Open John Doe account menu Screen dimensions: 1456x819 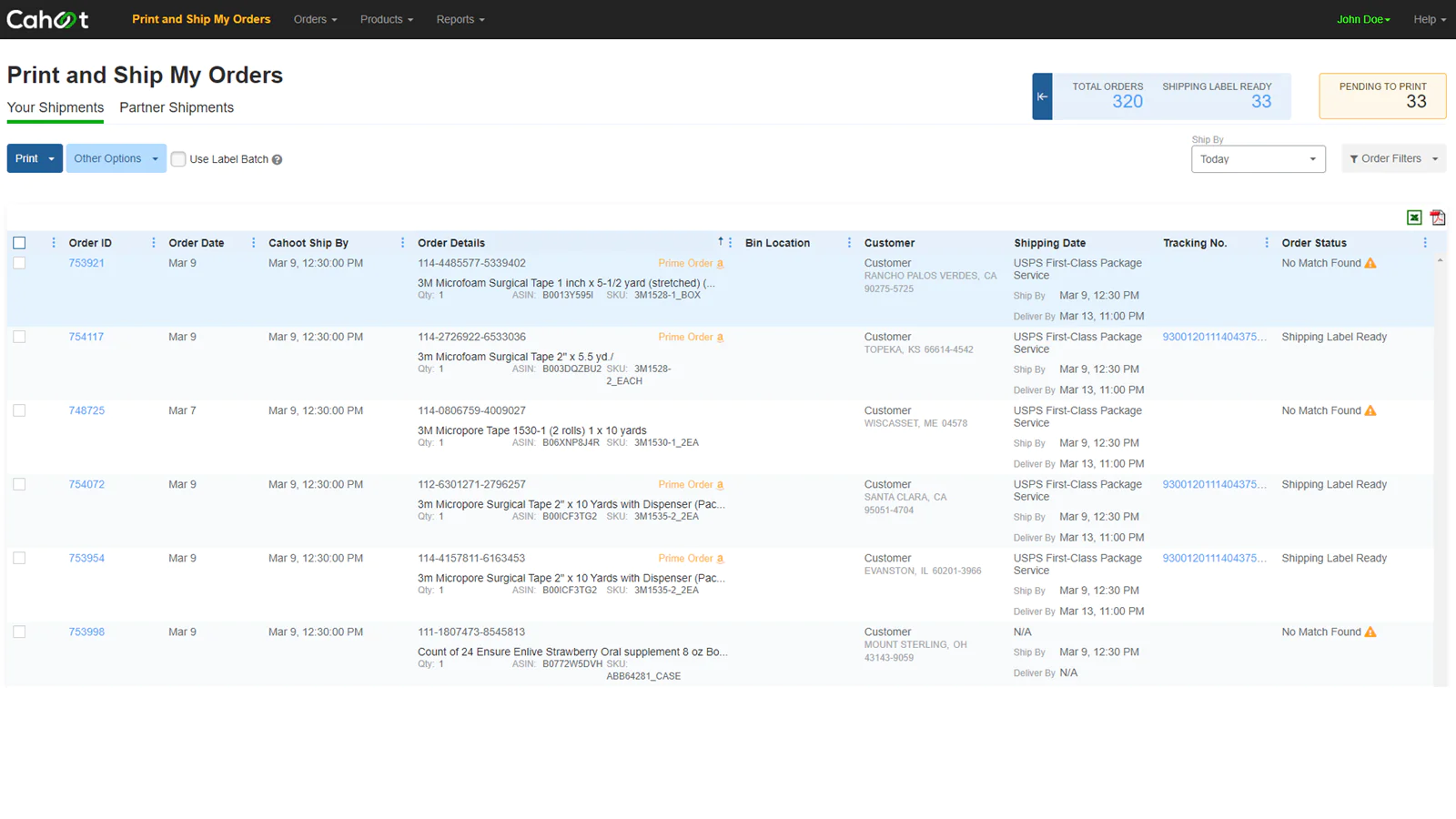pyautogui.click(x=1363, y=19)
